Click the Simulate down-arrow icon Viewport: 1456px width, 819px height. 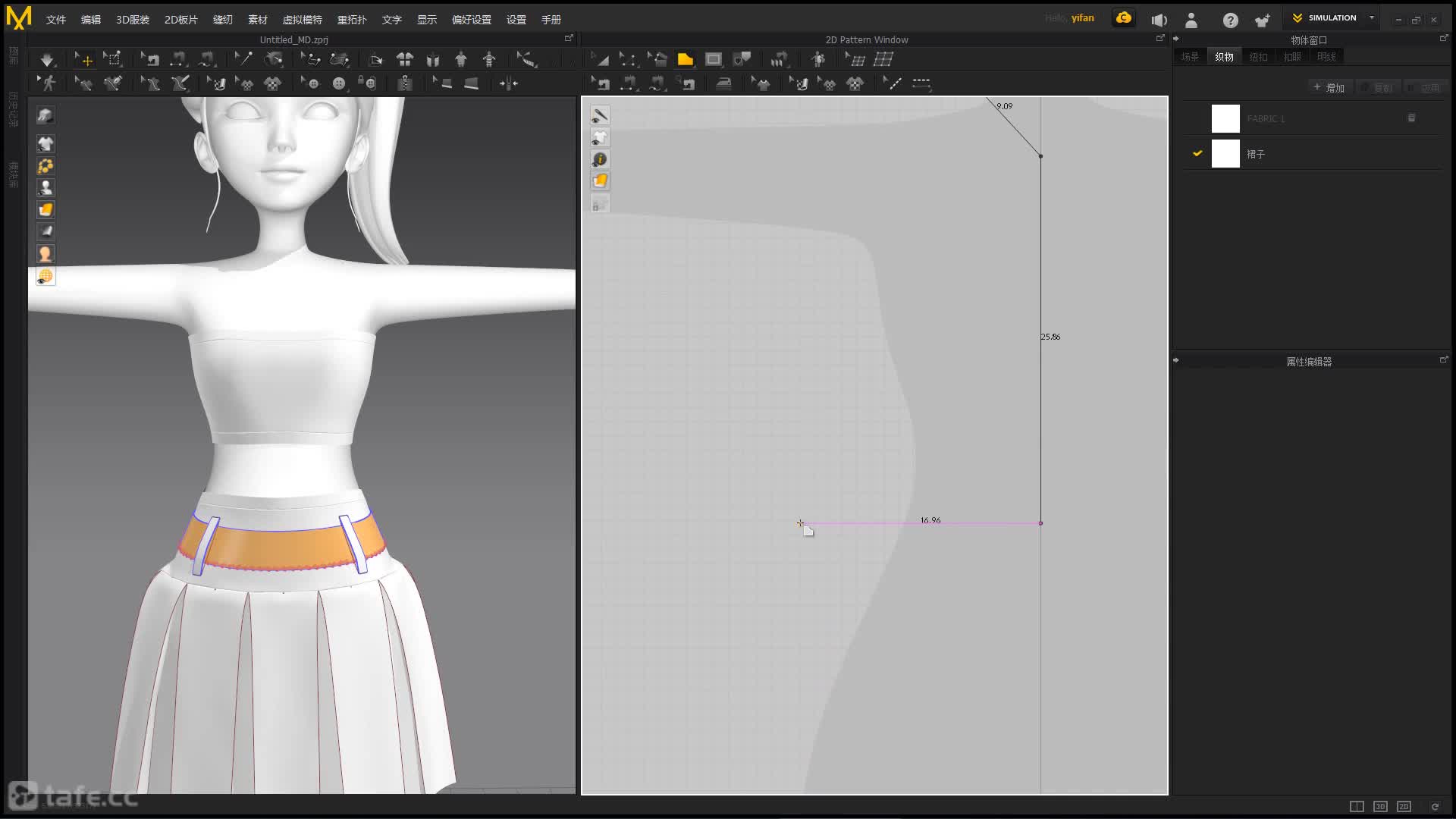tap(47, 59)
